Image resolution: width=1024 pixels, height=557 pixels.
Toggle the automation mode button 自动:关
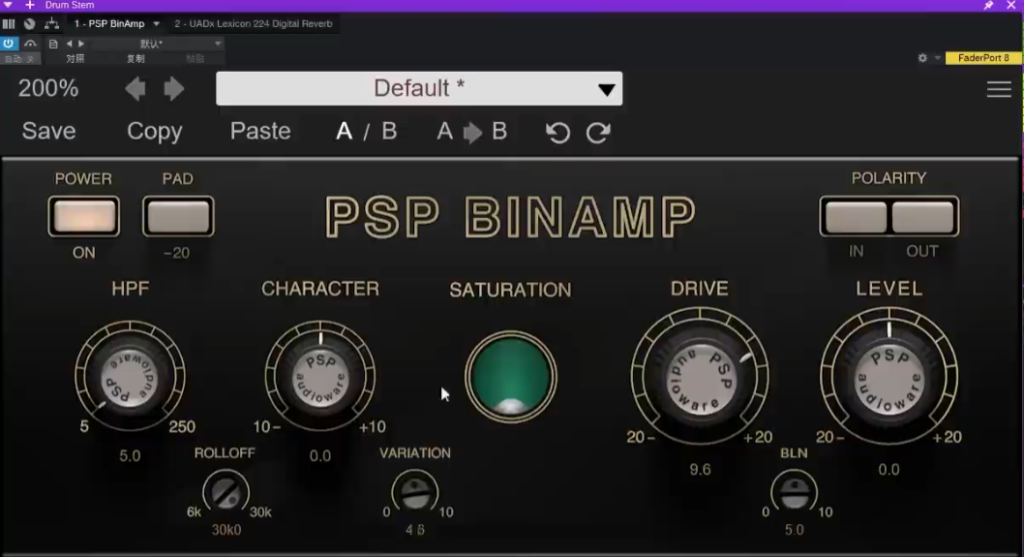coord(20,59)
